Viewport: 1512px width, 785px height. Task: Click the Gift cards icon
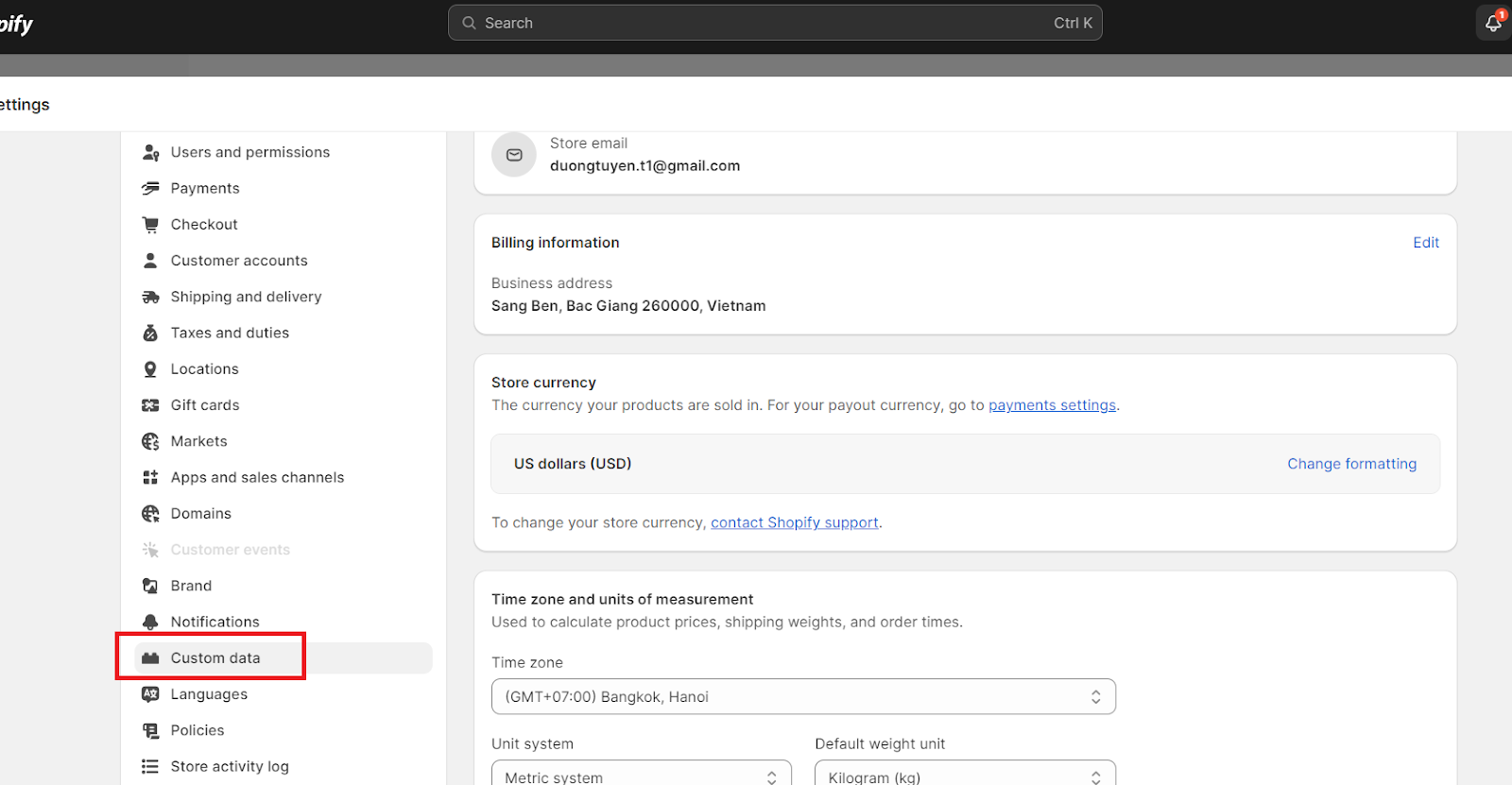150,405
